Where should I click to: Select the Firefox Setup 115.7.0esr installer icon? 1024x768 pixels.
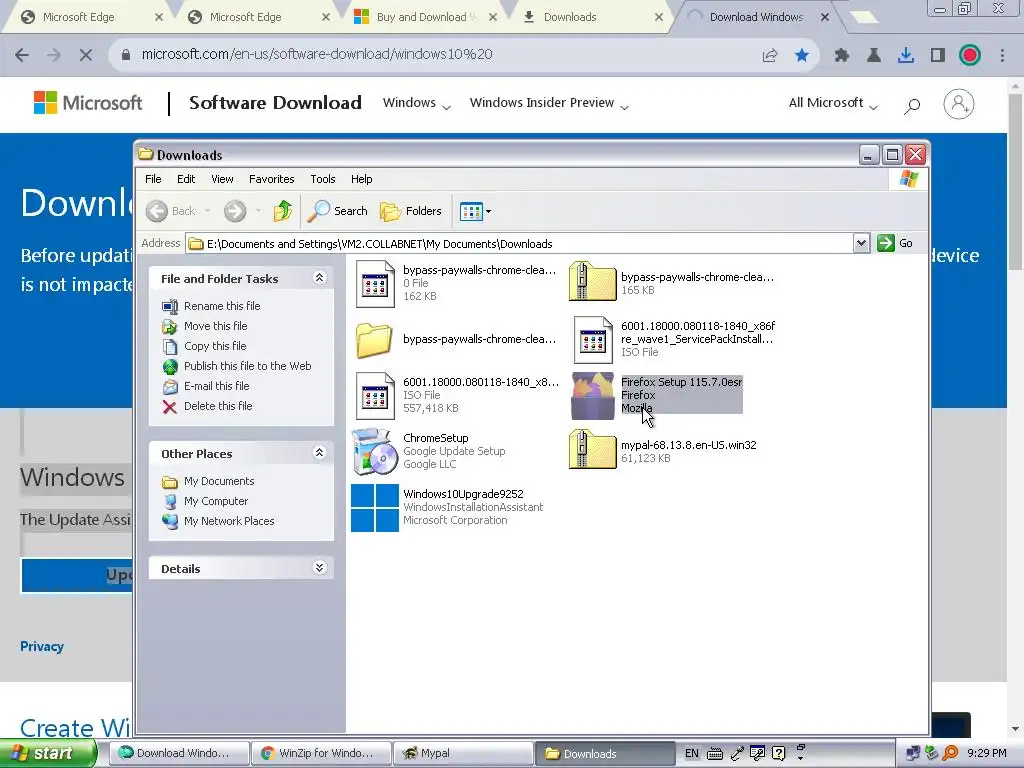click(x=592, y=396)
